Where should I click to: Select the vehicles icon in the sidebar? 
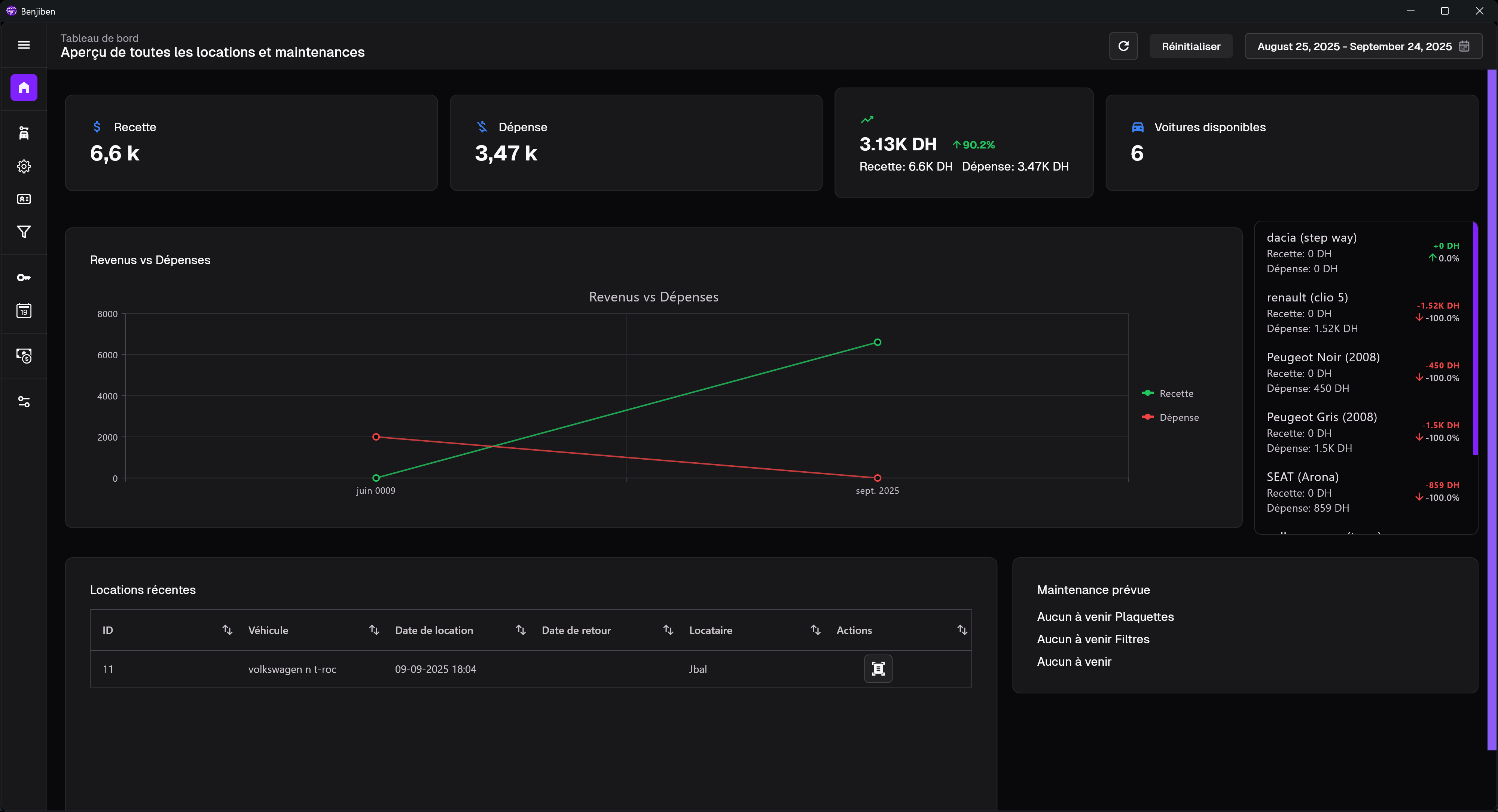23,132
